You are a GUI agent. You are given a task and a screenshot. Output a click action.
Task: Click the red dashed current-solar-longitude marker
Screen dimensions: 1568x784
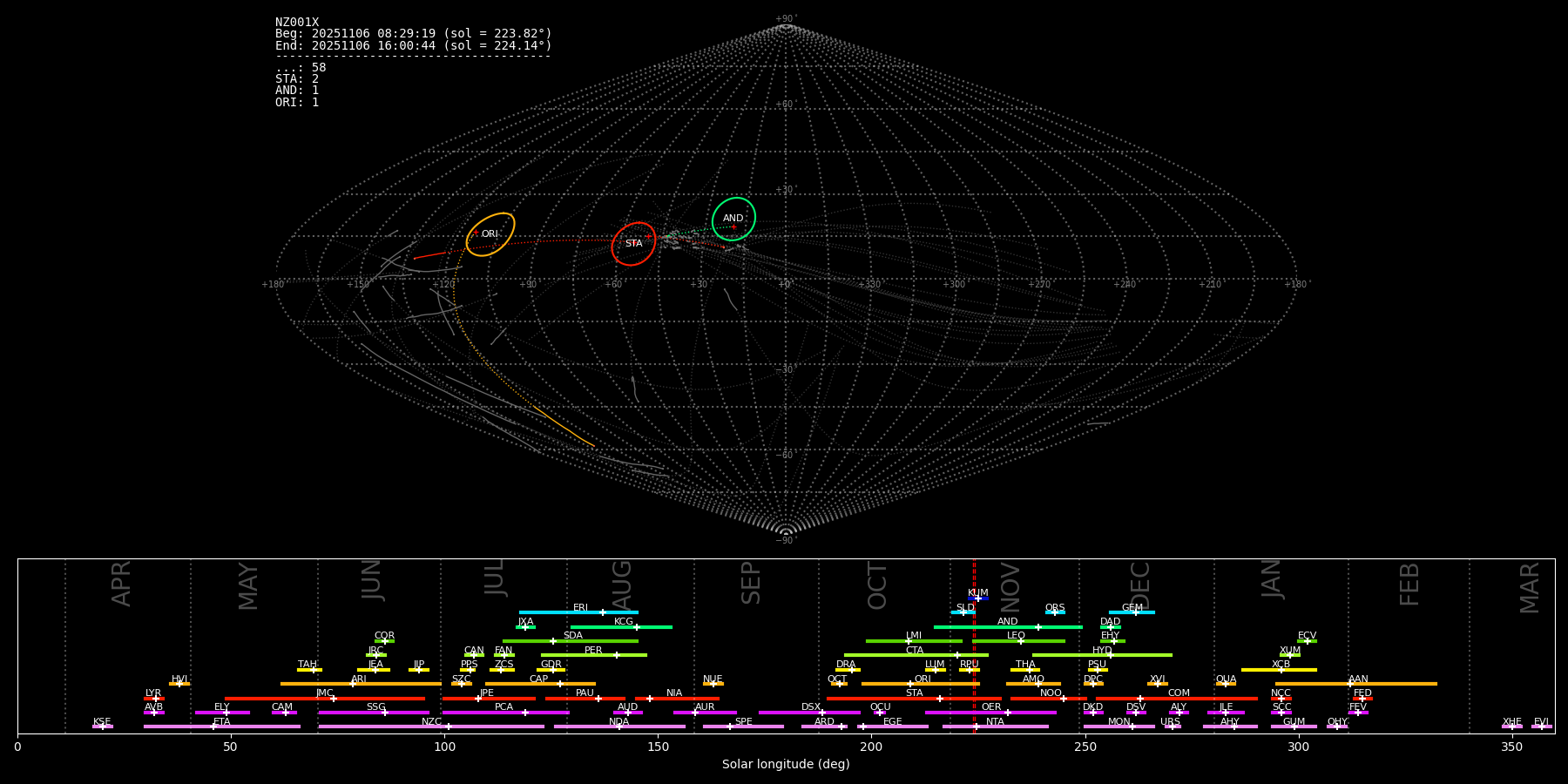pyautogui.click(x=974, y=645)
